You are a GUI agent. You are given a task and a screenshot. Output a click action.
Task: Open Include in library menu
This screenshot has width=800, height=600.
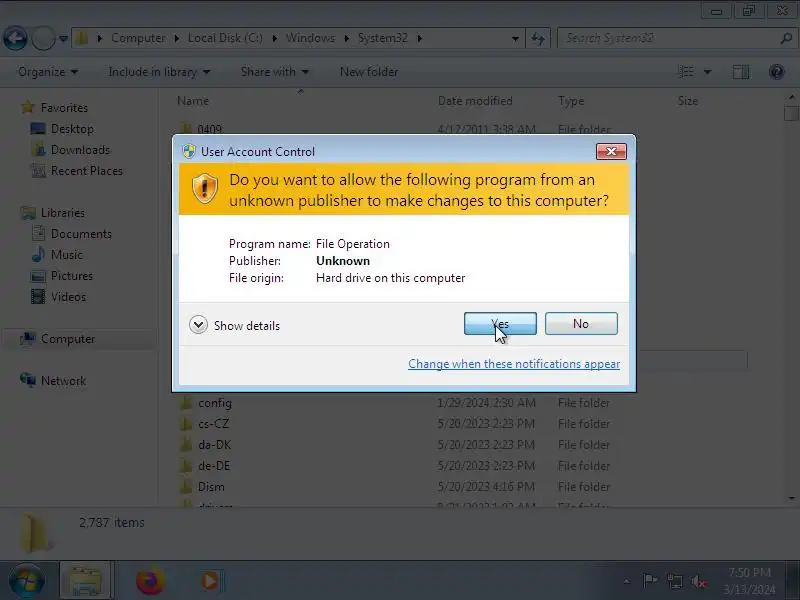tap(159, 72)
